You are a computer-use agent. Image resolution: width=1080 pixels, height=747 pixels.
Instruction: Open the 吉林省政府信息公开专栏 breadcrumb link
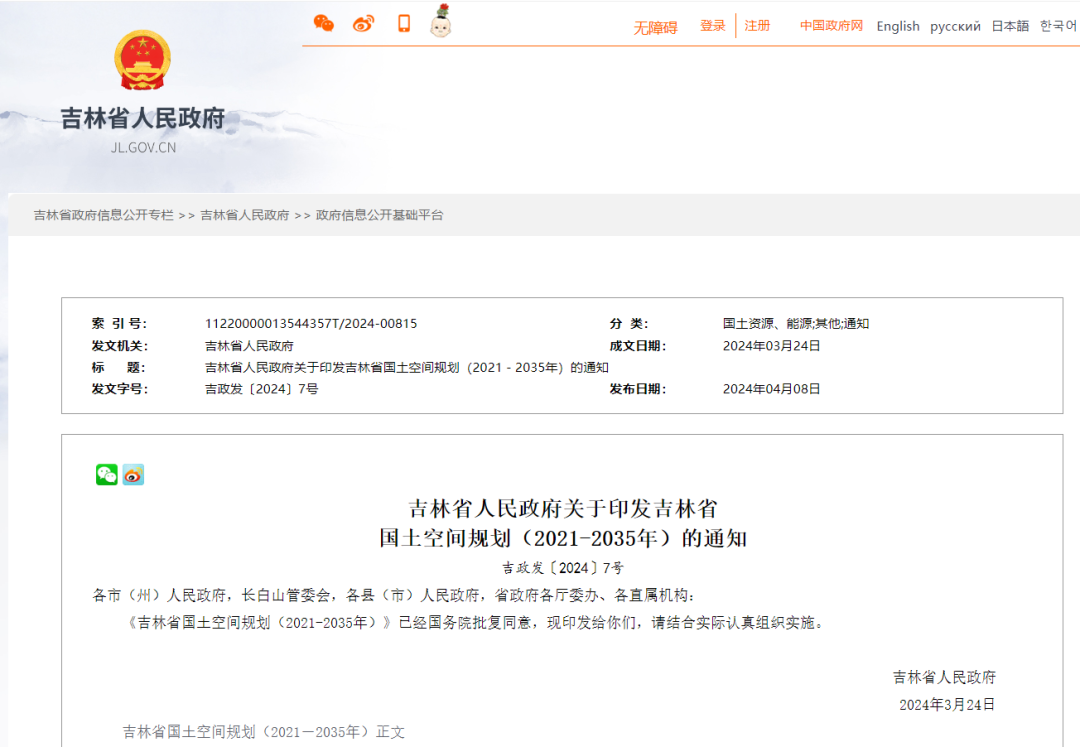click(103, 214)
